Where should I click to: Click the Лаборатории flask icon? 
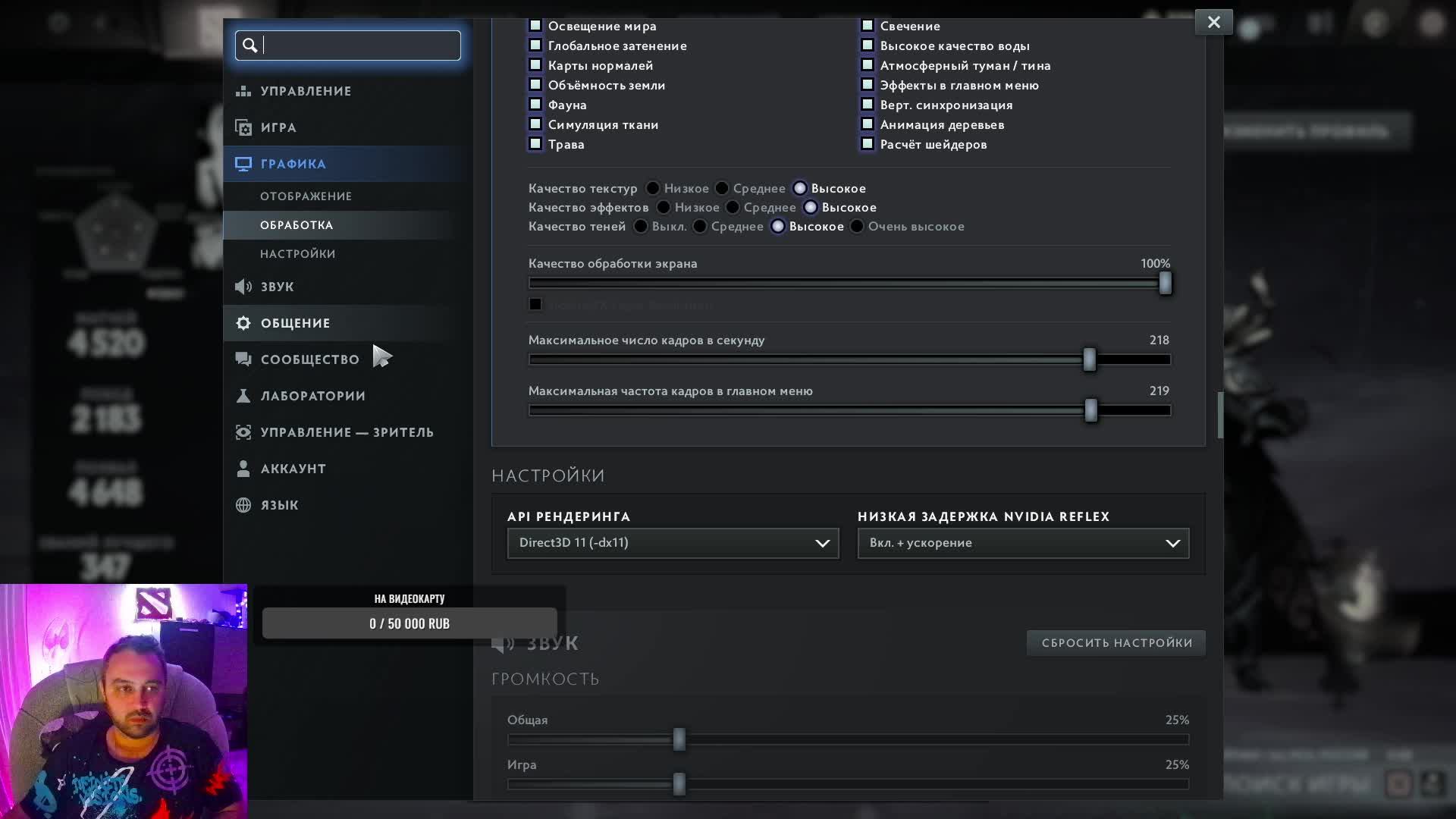(243, 396)
